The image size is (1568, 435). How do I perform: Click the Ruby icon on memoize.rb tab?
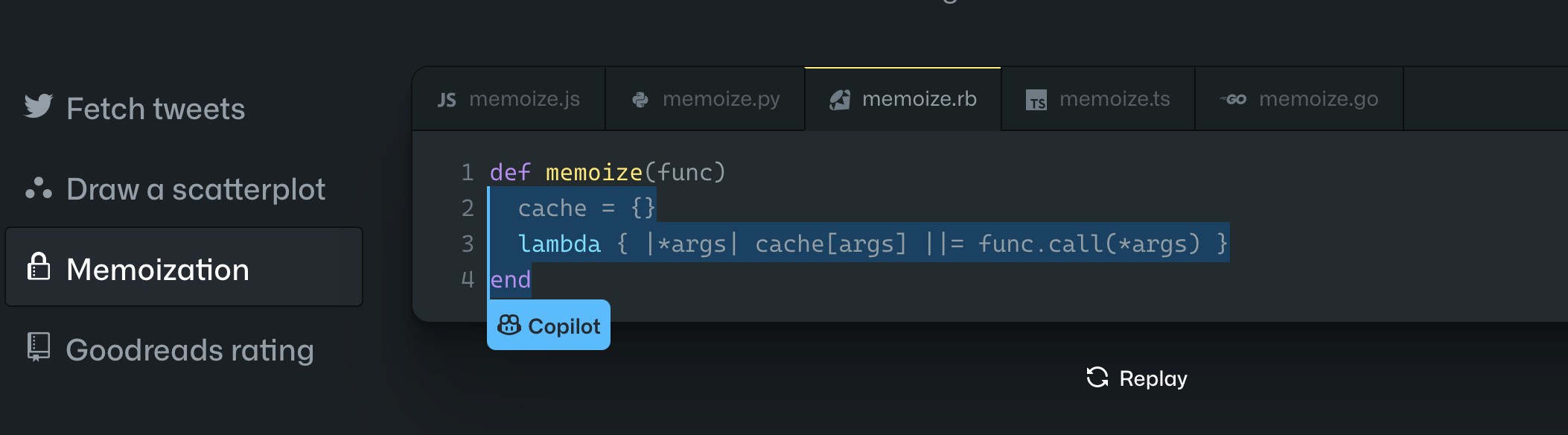point(840,100)
